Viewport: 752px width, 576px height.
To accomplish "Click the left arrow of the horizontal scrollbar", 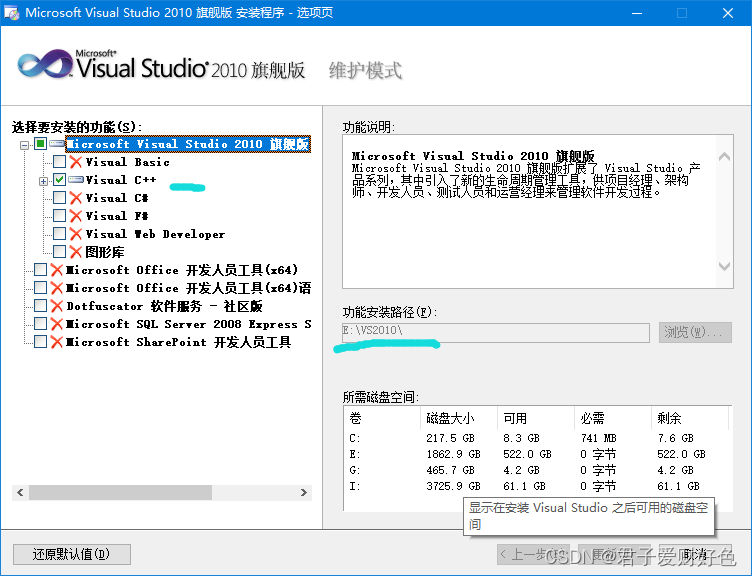I will (20, 493).
